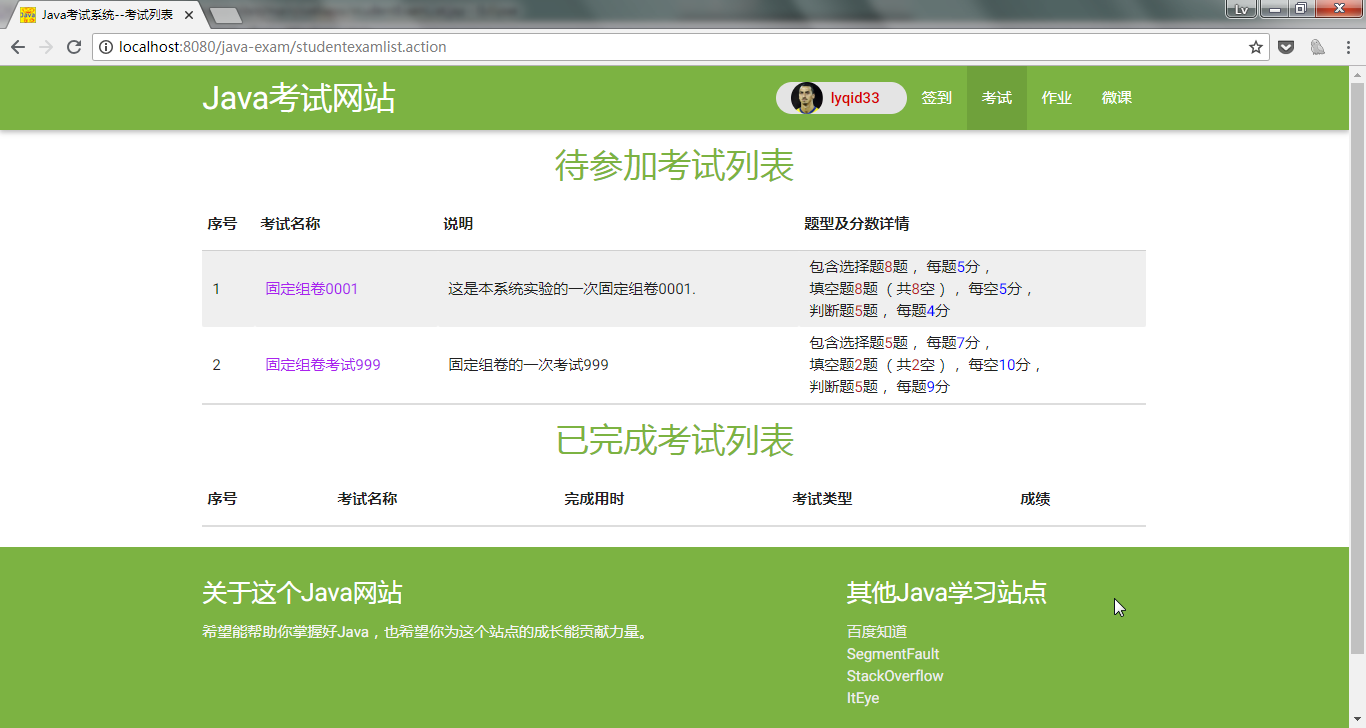Open the Chrome three-dot menu
Screen dimensions: 1366x728
coord(1347,47)
